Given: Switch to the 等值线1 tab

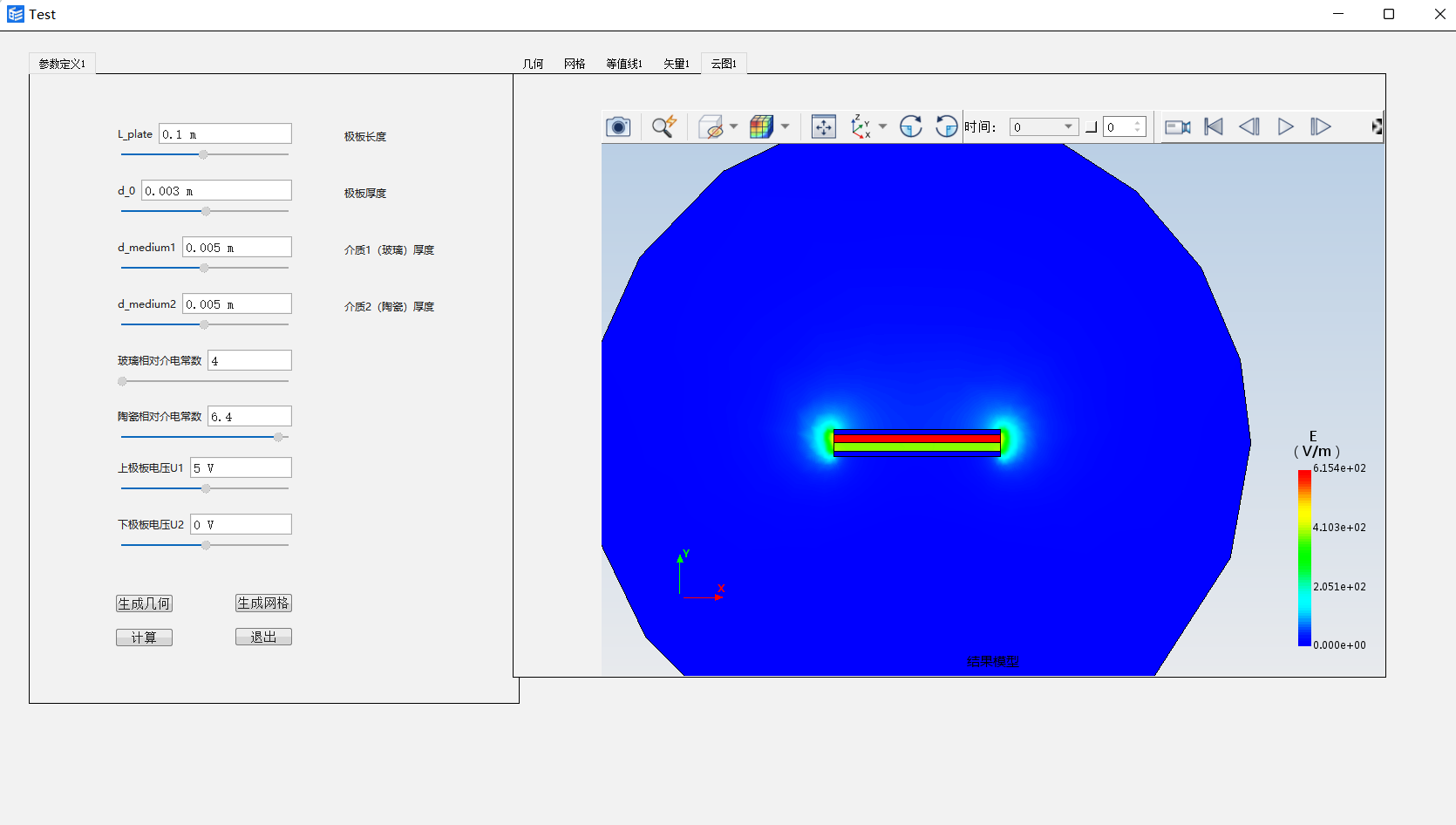Looking at the screenshot, I should tap(624, 64).
